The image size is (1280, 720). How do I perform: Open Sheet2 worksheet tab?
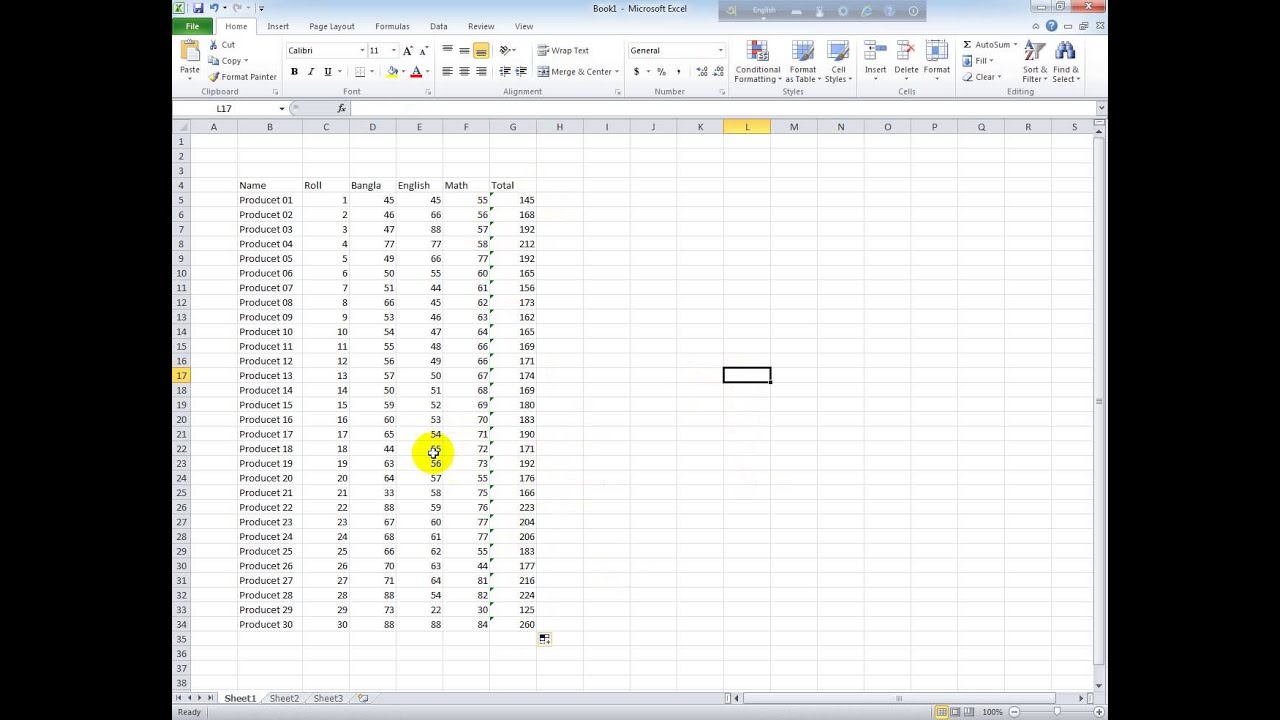point(284,698)
